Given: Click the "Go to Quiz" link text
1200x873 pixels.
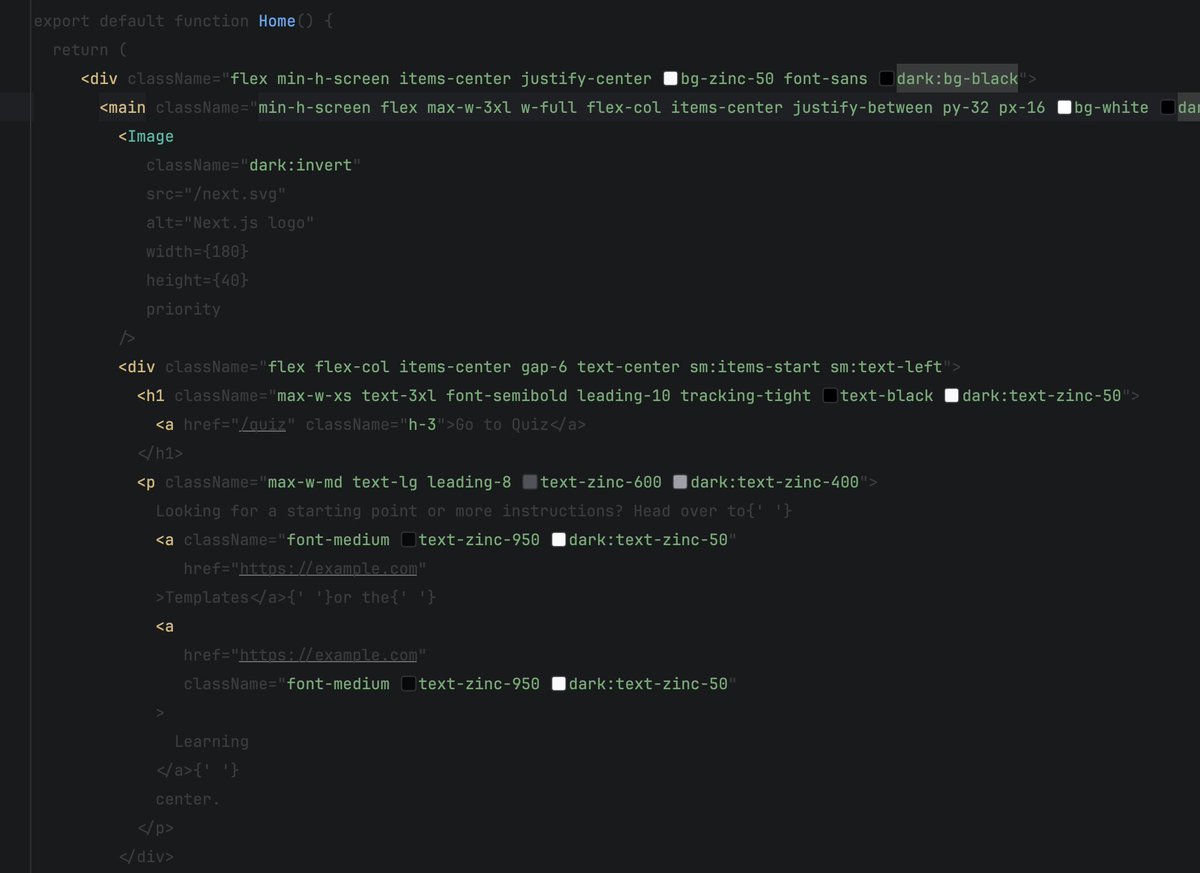Looking at the screenshot, I should [502, 425].
